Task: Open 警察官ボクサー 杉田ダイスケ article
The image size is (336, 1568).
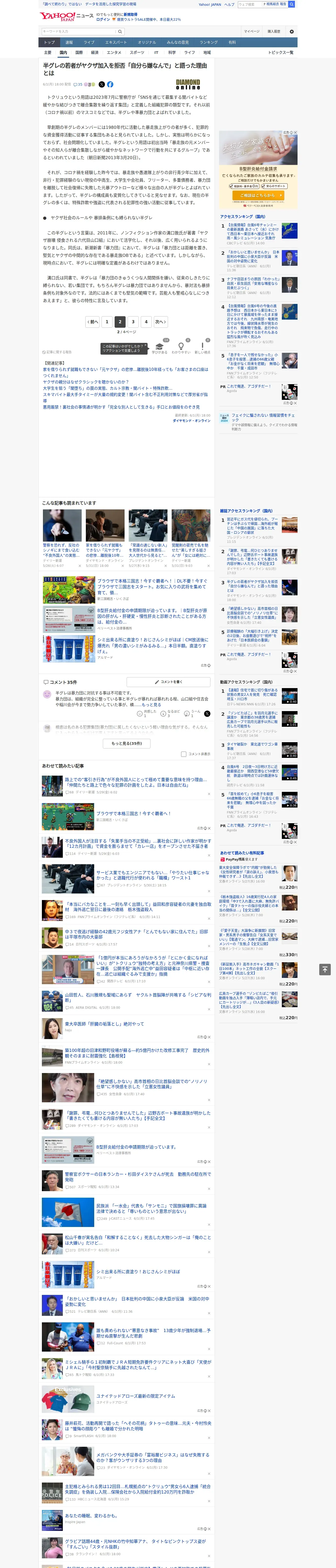Action: tap(138, 1176)
